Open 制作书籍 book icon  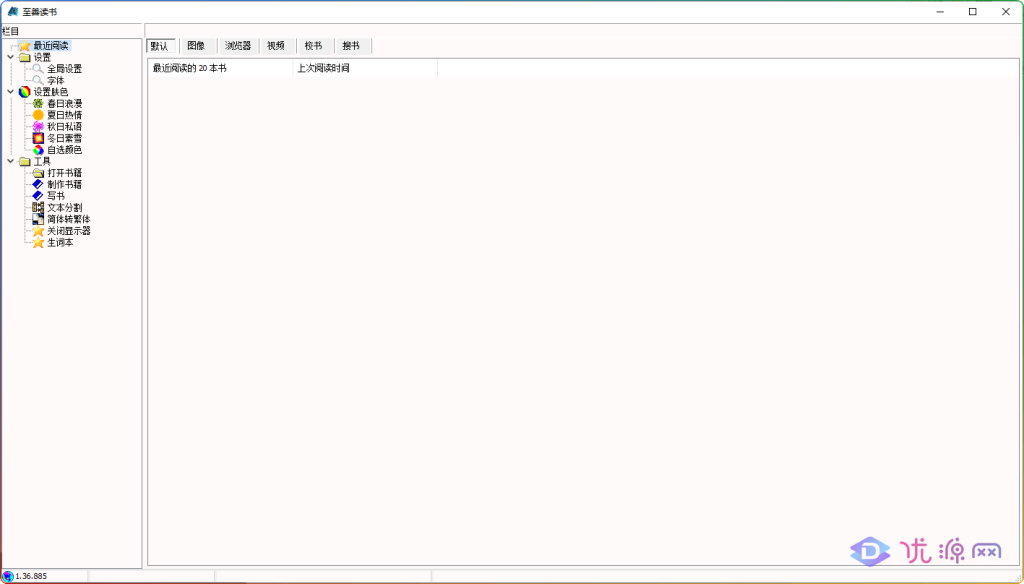38,184
